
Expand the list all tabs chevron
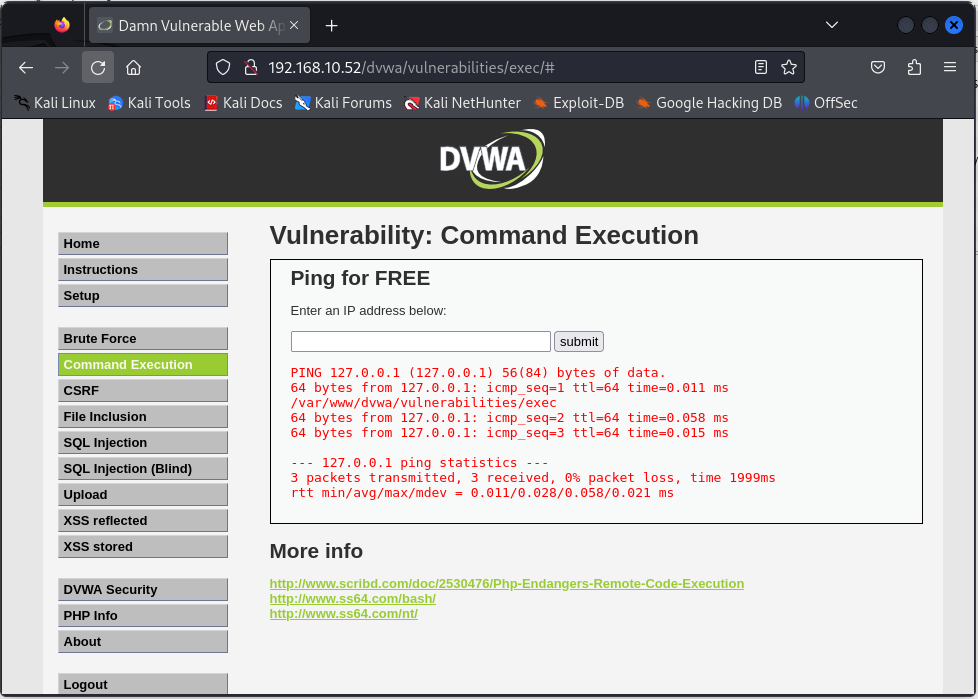831,25
